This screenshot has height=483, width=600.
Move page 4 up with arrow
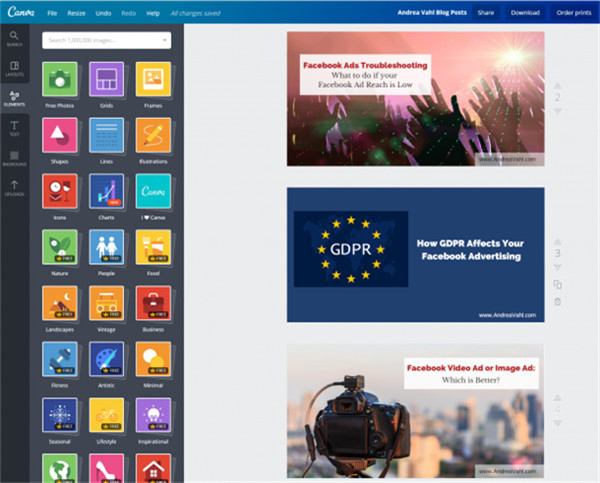(x=558, y=398)
